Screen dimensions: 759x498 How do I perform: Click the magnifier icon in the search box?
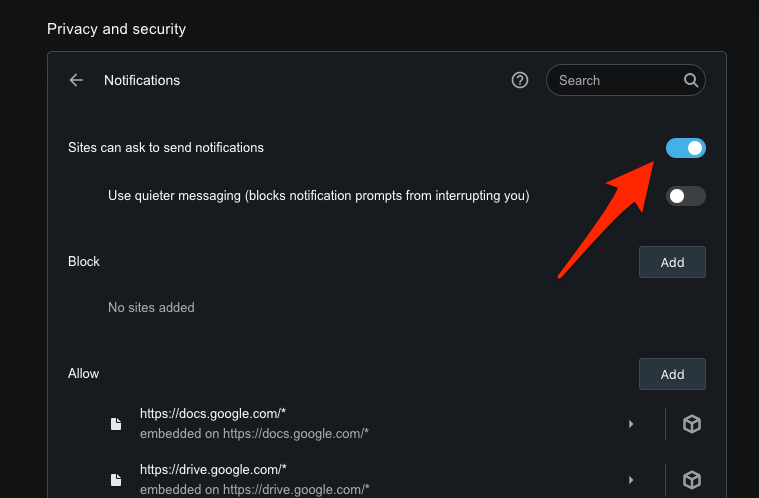tap(690, 80)
